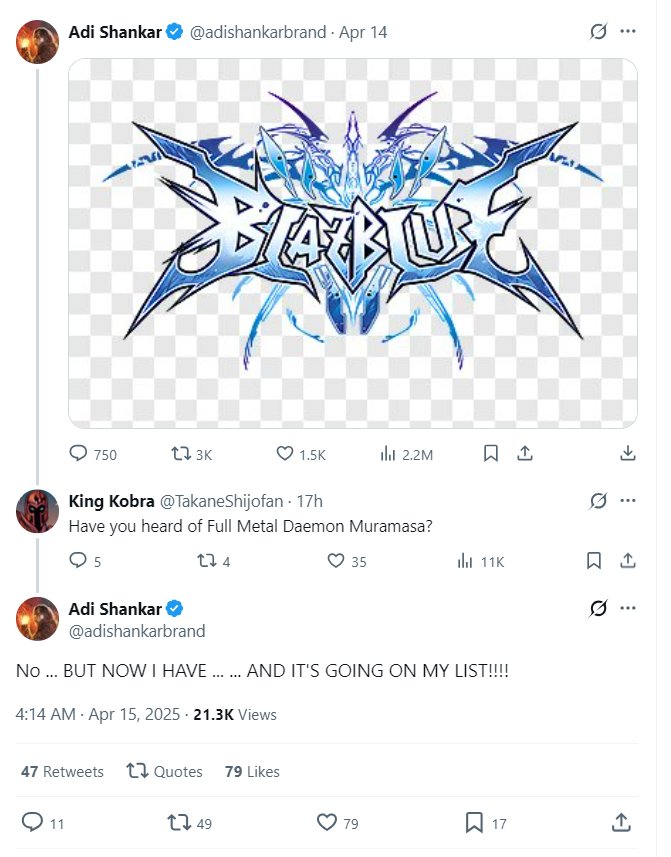Open more options on Adi Shankar's main reply
671x857 pixels.
click(628, 608)
